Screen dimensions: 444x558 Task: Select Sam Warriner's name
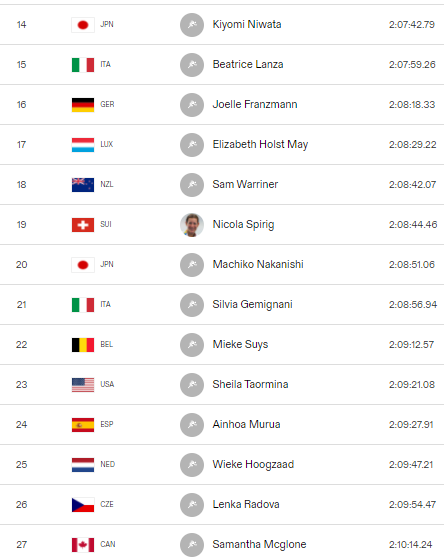[245, 184]
